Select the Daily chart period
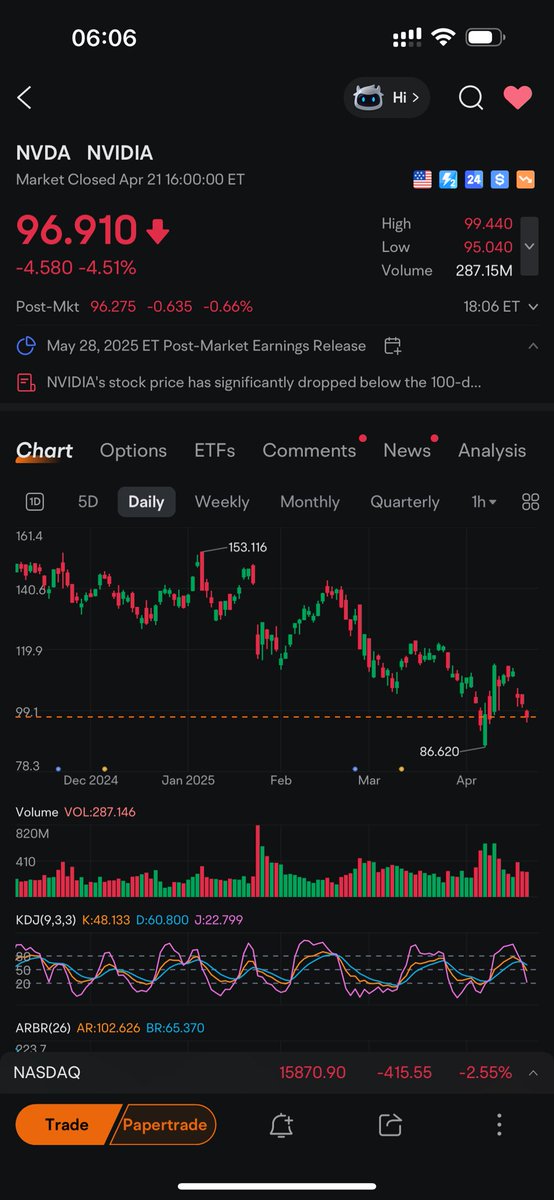 pos(146,502)
